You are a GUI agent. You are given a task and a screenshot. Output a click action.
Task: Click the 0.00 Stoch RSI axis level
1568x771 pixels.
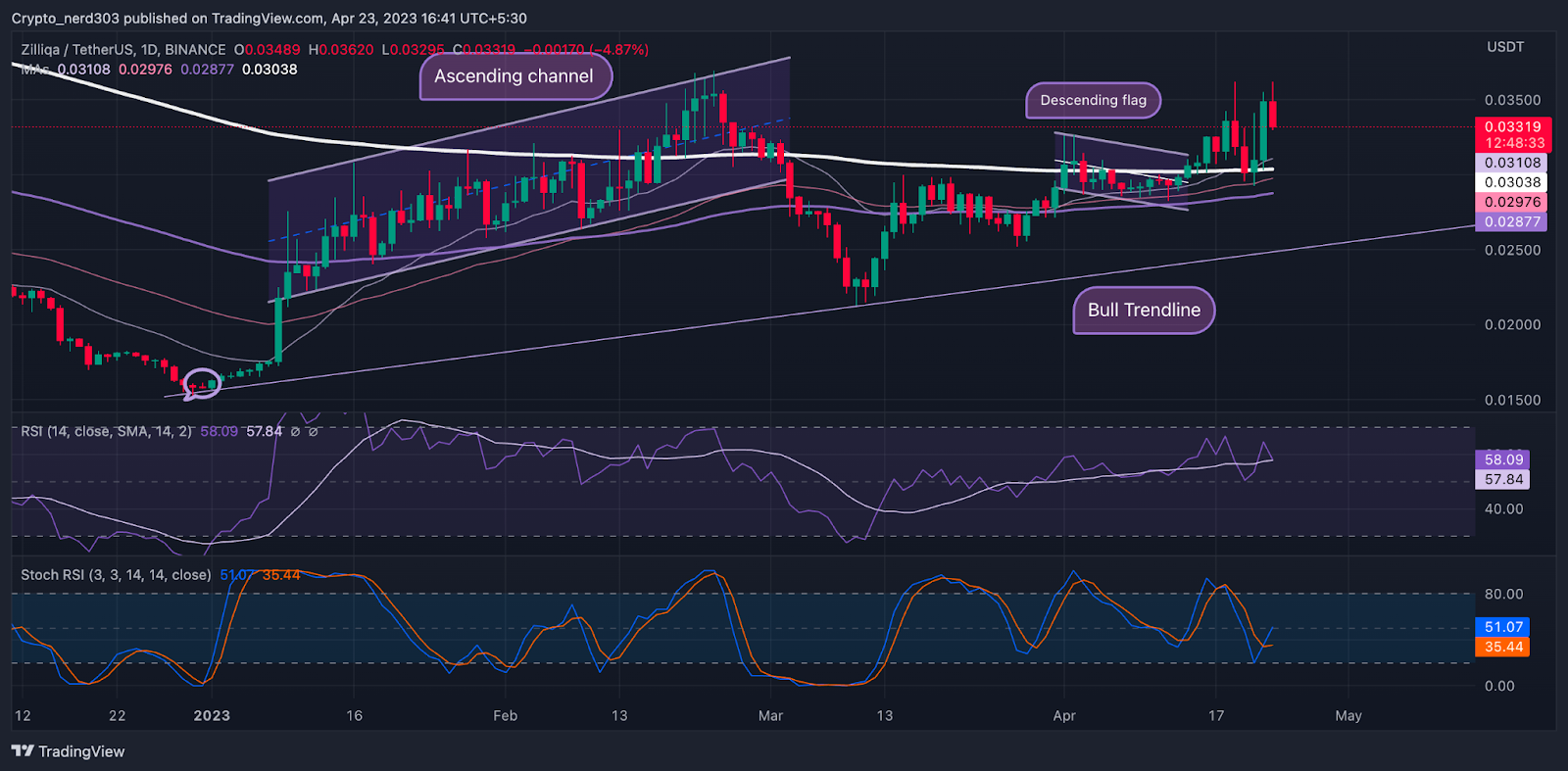(x=1499, y=686)
